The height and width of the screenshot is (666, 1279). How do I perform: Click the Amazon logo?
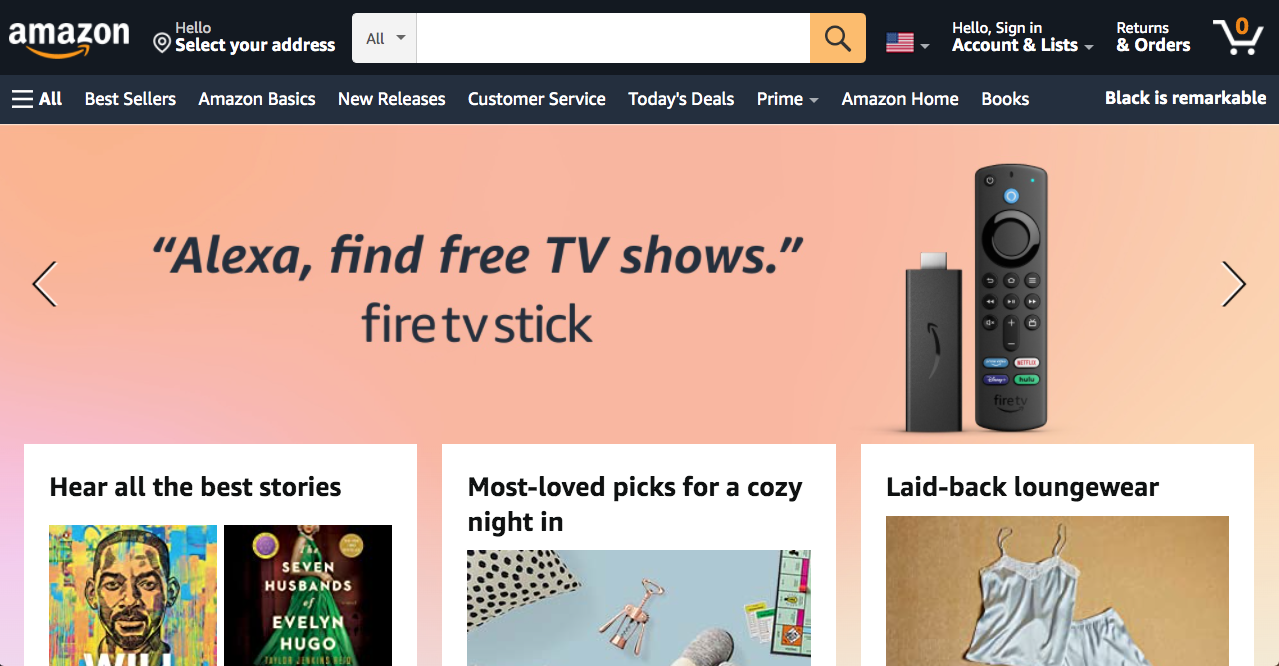pyautogui.click(x=69, y=38)
